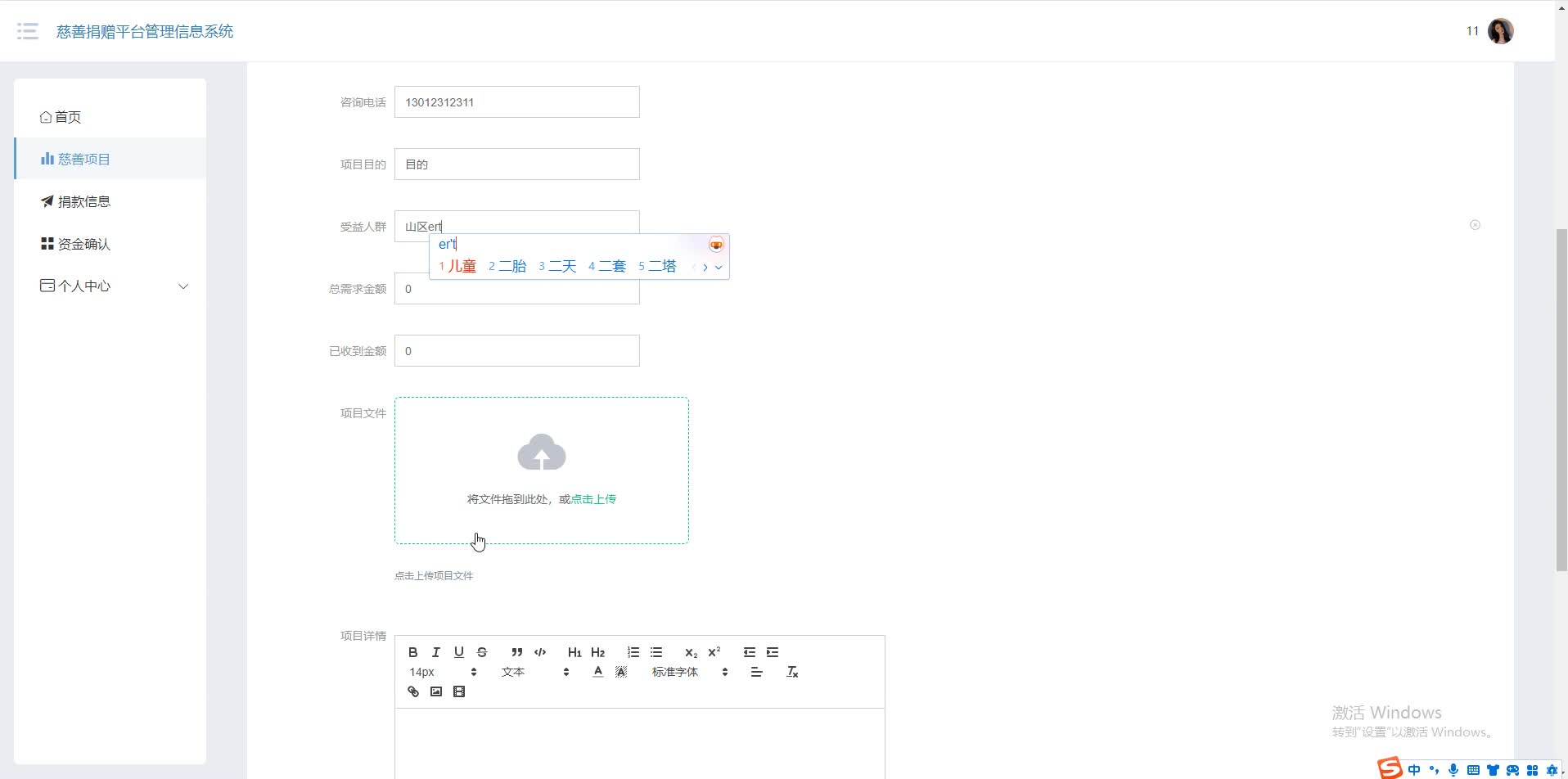Open the text alignment dropdown
The width and height of the screenshot is (1568, 779).
[757, 672]
